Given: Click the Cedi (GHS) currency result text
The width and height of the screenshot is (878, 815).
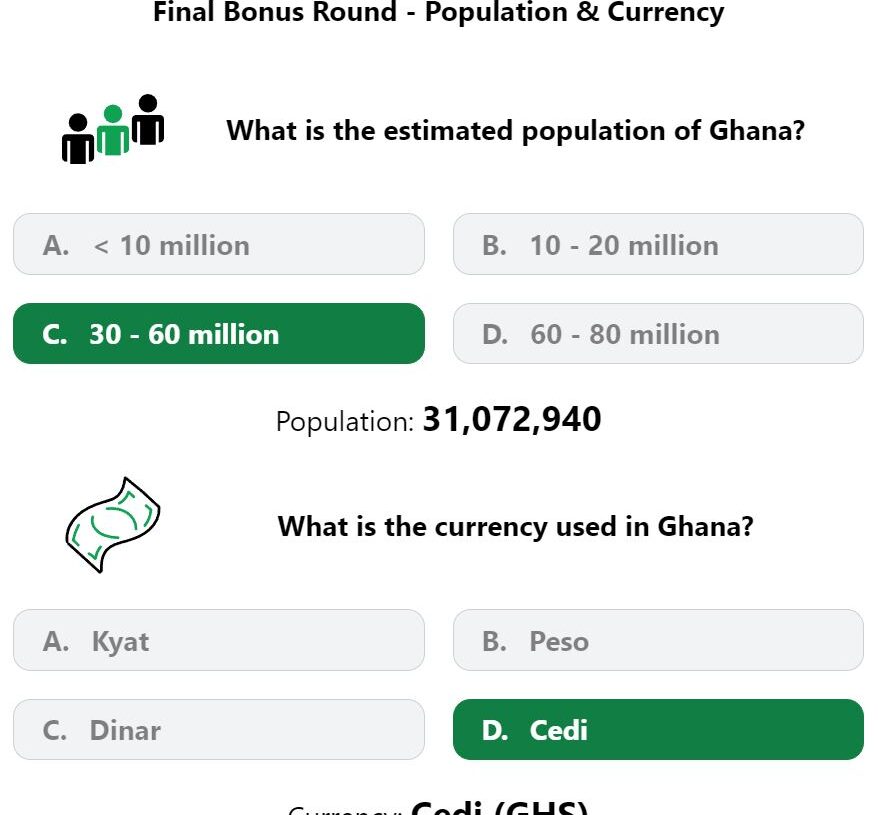Looking at the screenshot, I should click(438, 807).
